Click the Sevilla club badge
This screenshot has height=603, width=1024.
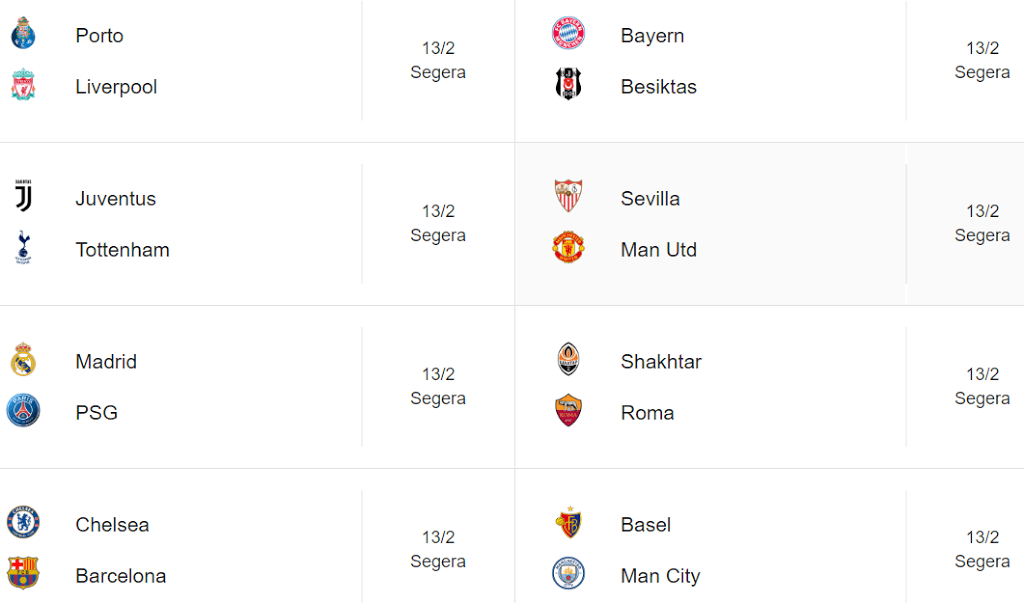567,198
